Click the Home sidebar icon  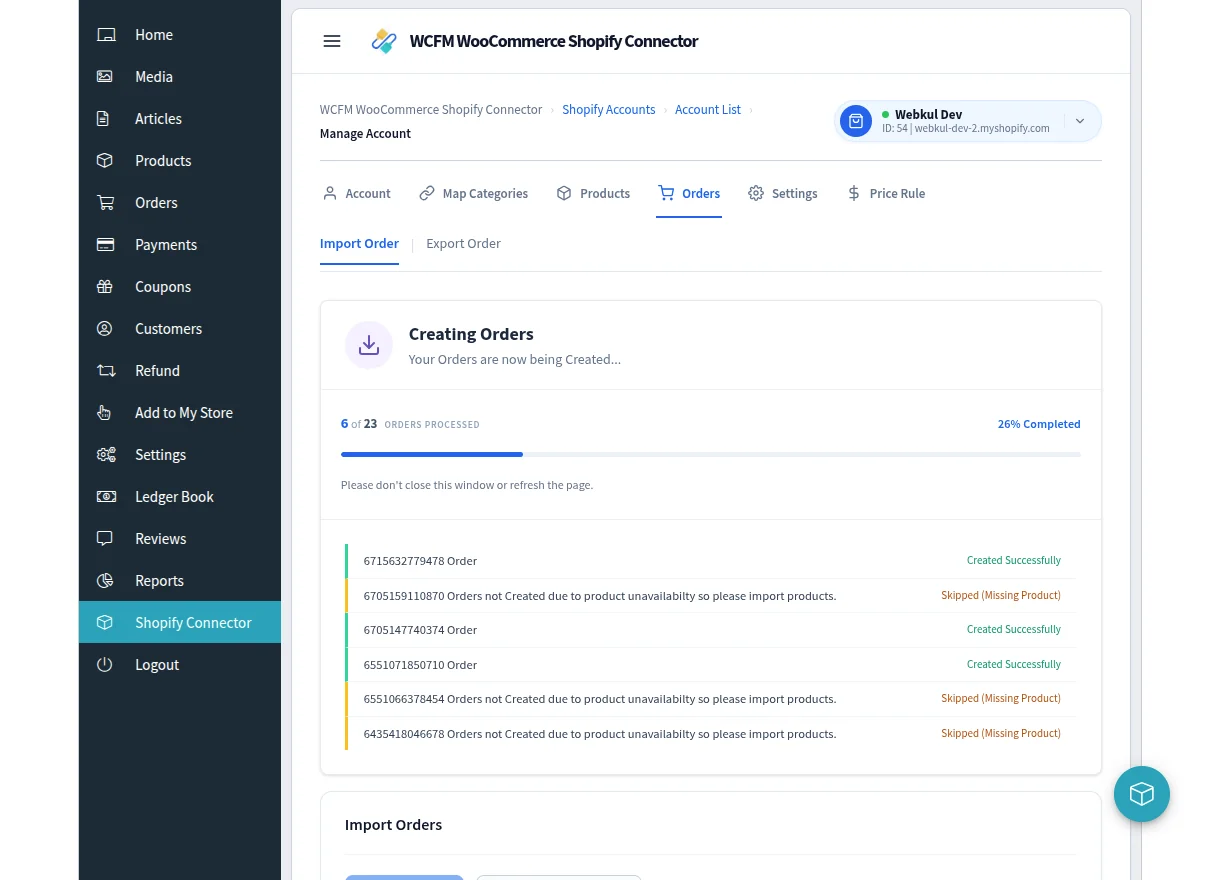click(105, 35)
